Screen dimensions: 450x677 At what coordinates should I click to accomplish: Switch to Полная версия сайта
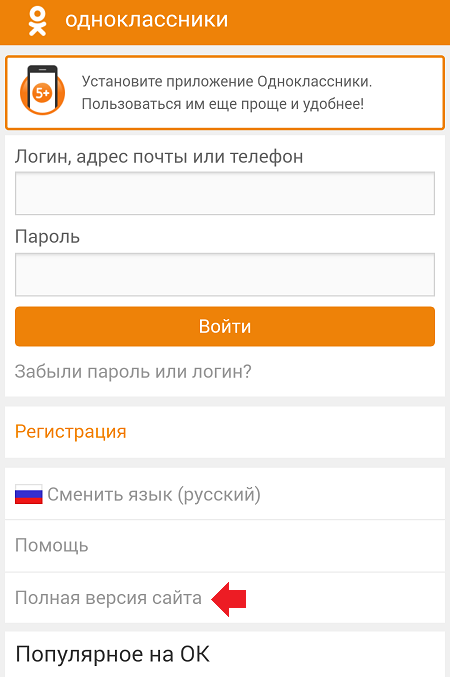pos(108,598)
